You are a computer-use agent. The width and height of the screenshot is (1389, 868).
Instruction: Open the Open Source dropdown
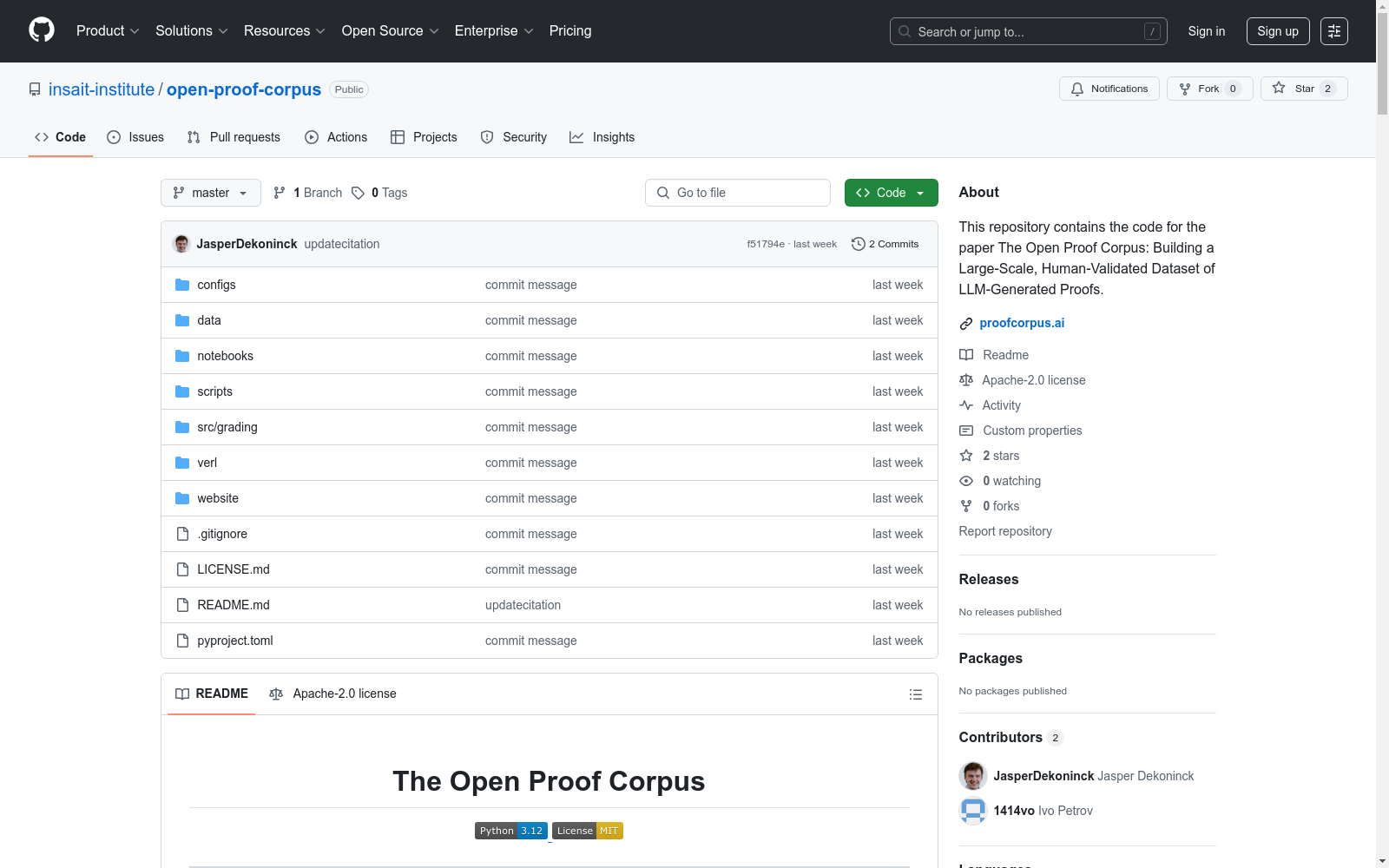click(x=391, y=31)
